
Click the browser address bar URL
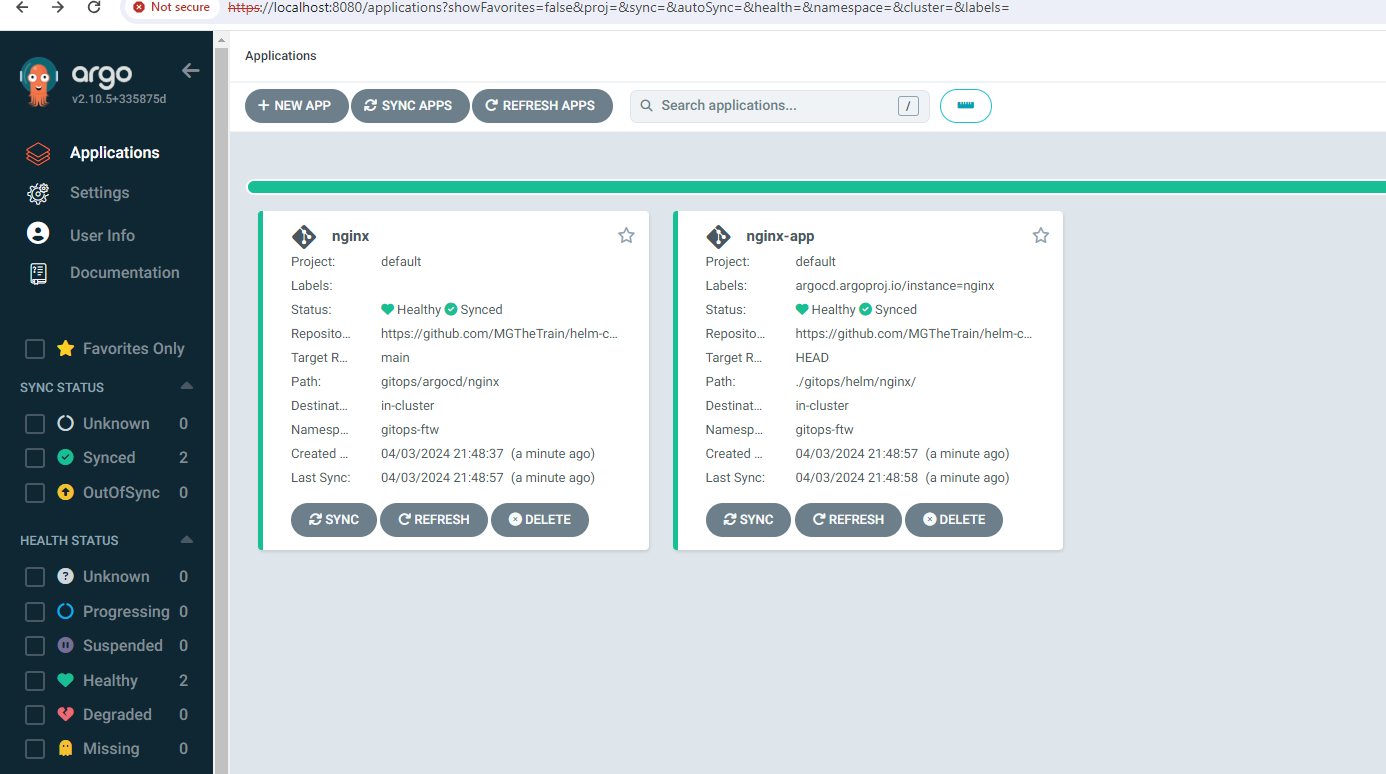618,7
